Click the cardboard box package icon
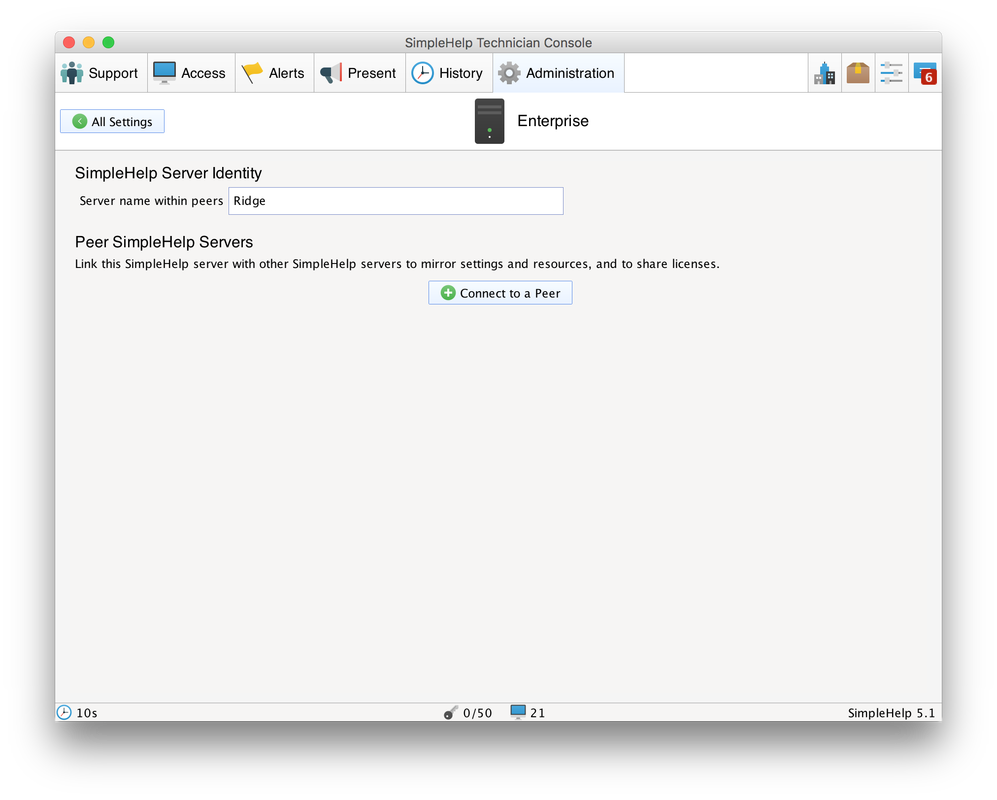The image size is (997, 800). [858, 74]
